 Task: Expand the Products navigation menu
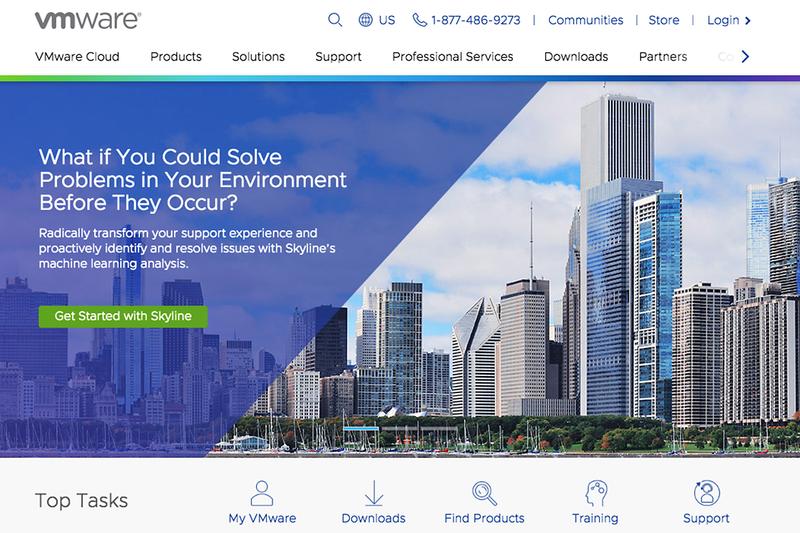[176, 57]
